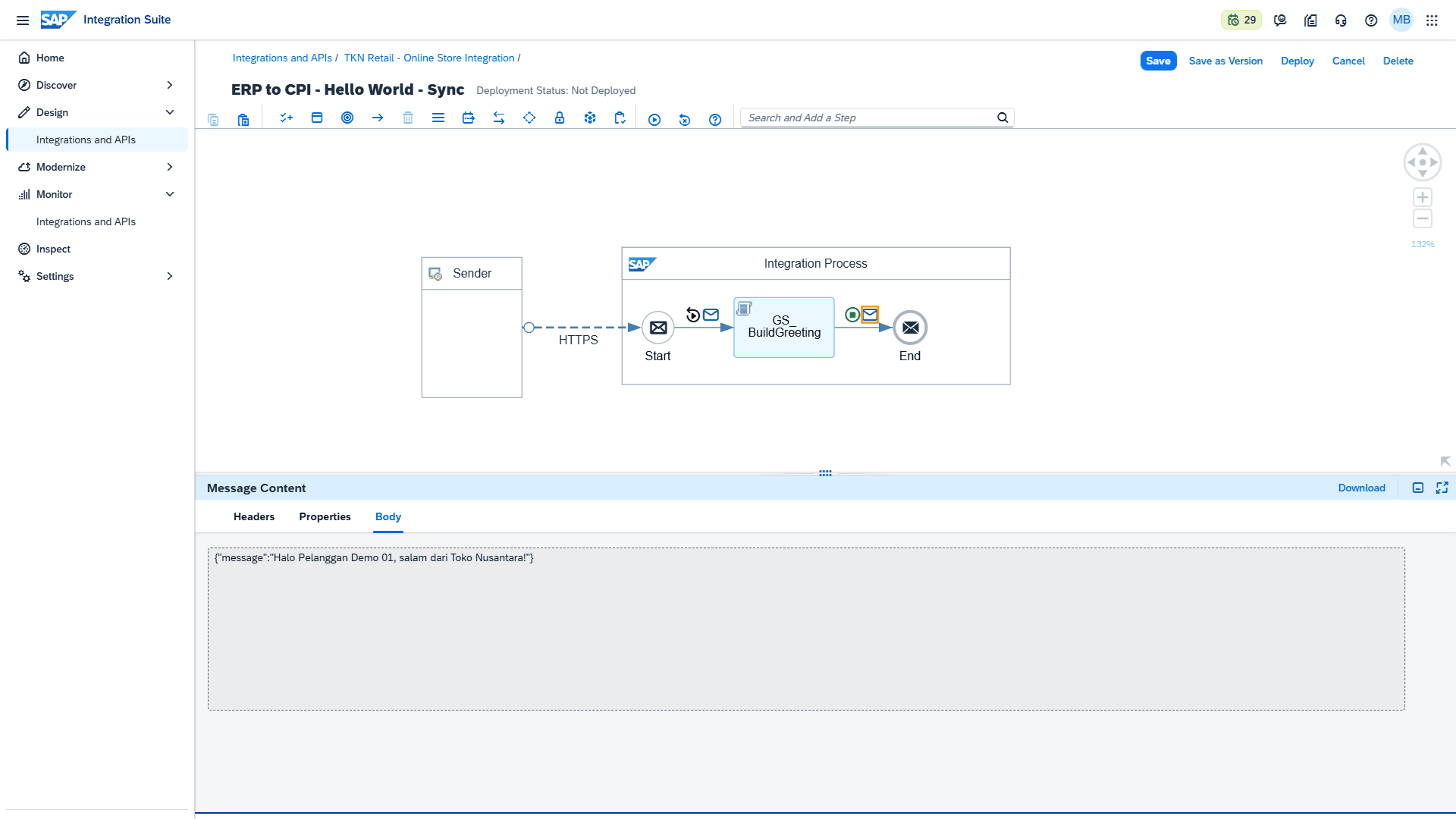Click the bidirectional arrows mapping icon
The width and height of the screenshot is (1456, 819).
tap(499, 118)
